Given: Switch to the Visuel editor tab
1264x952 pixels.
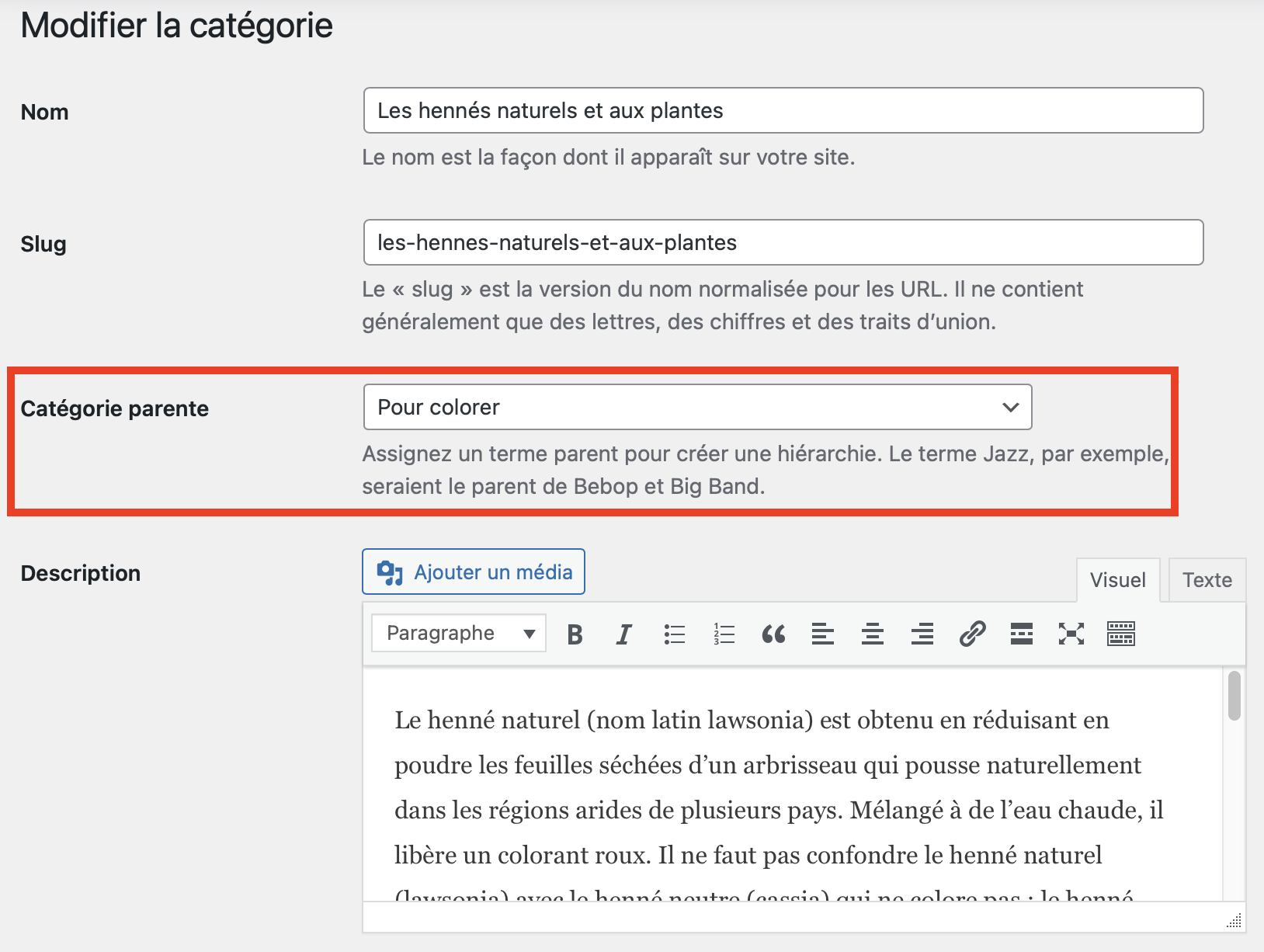Looking at the screenshot, I should click(1117, 580).
